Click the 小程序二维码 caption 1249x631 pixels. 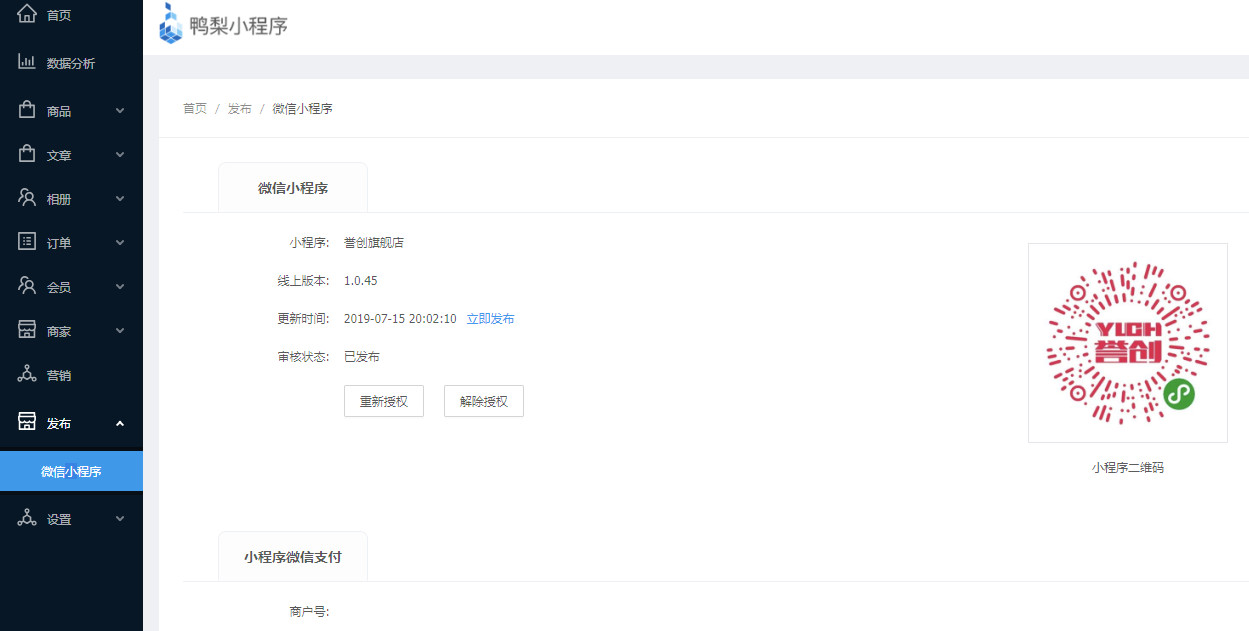pos(1128,467)
